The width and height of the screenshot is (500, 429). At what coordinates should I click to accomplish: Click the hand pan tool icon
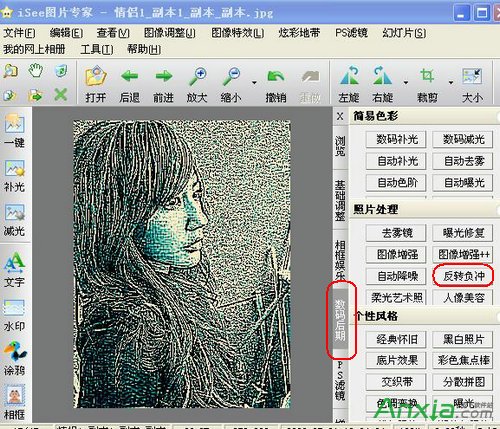(35, 71)
